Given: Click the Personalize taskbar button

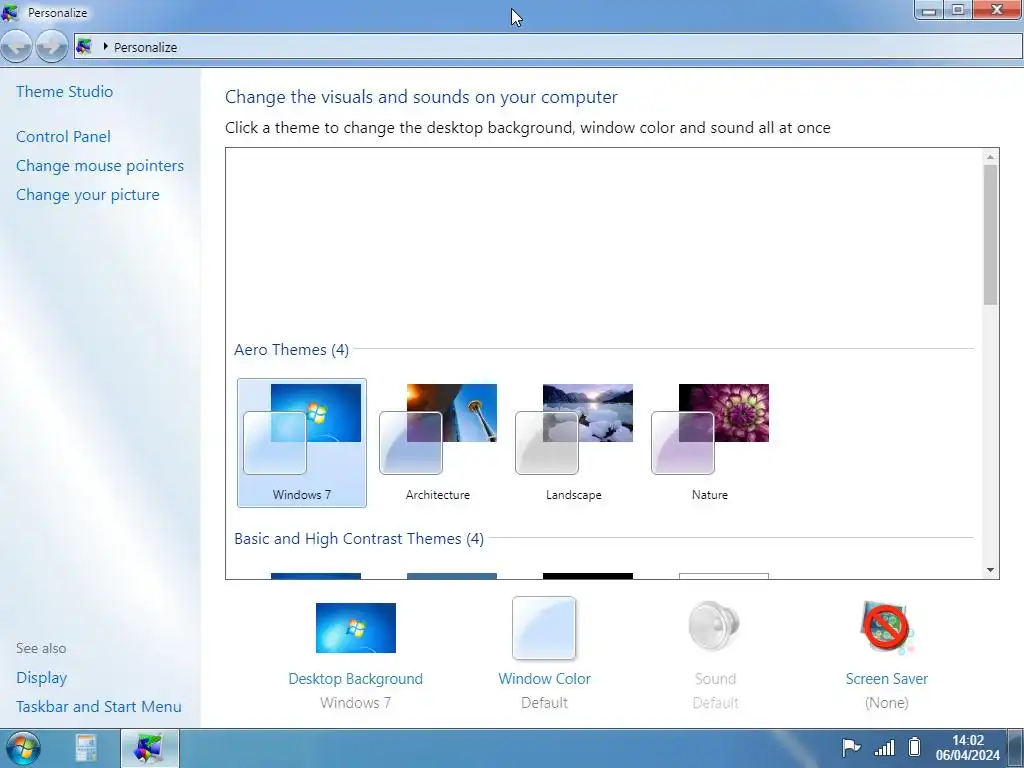Looking at the screenshot, I should 150,748.
